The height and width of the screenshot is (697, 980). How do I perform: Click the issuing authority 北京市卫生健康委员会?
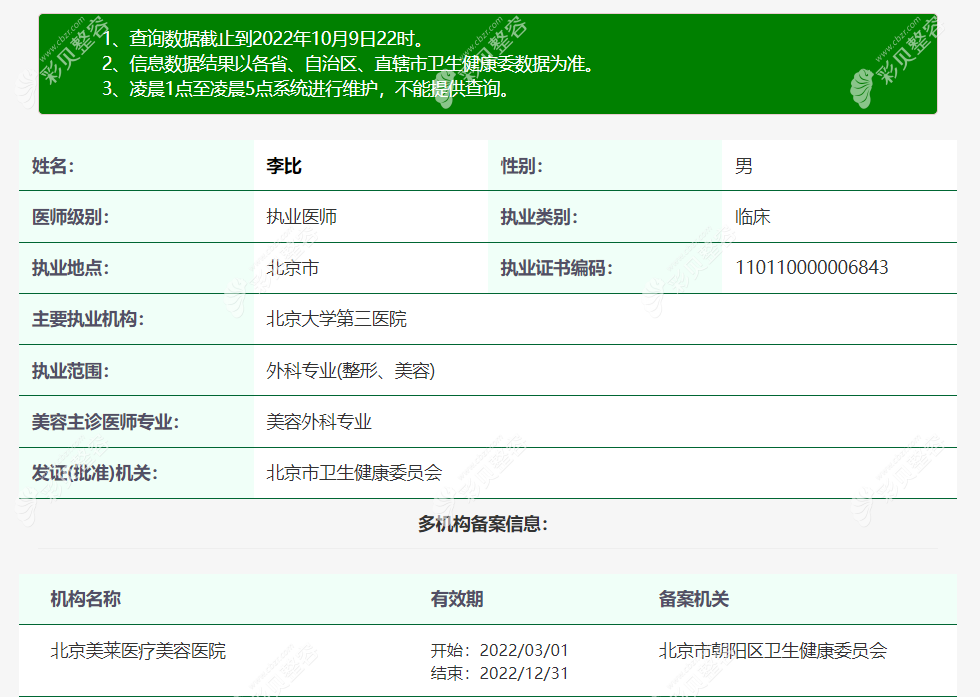pos(350,472)
